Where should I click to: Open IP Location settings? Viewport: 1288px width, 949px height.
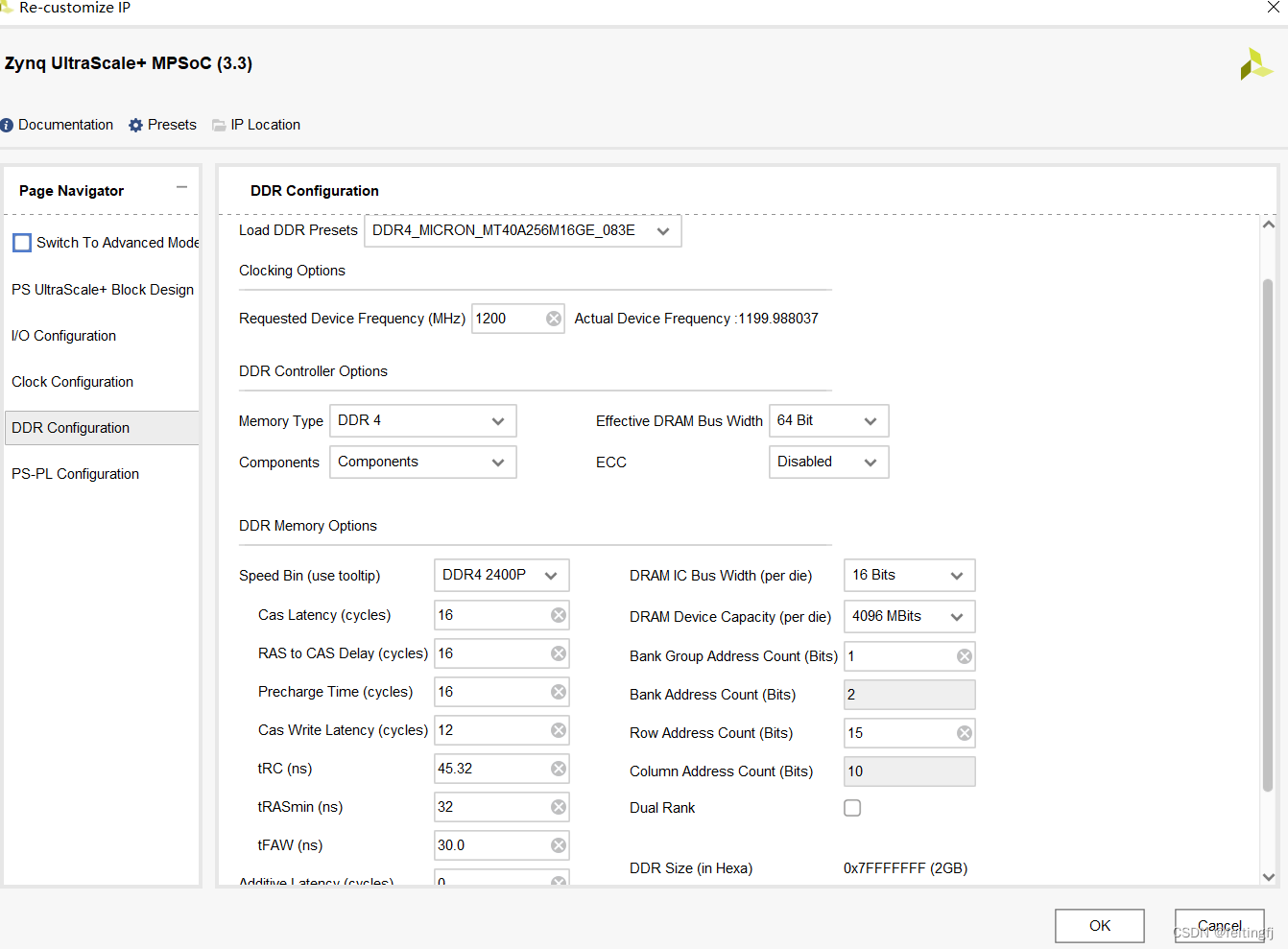pyautogui.click(x=265, y=125)
